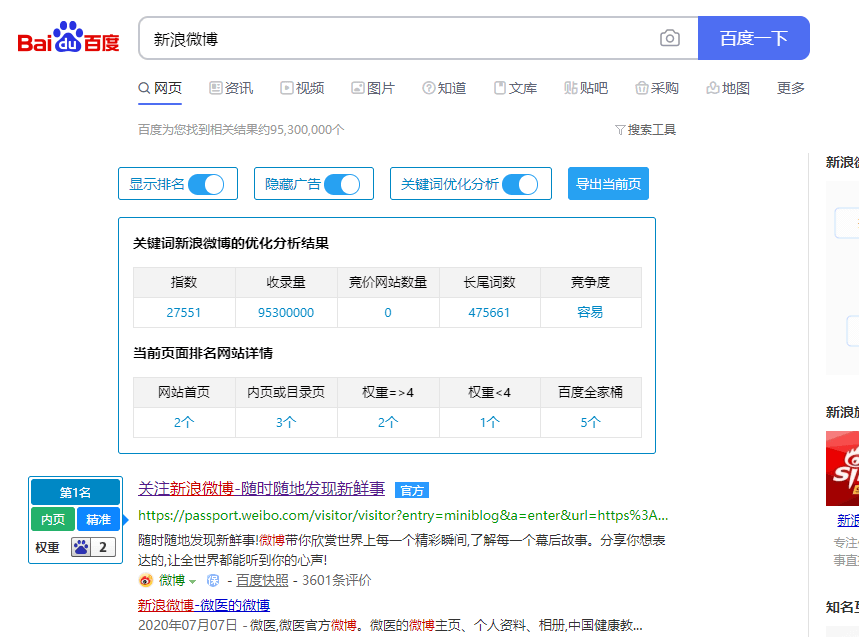Screen dimensions: 859x637
Task: Click the Baidu paw weight icon
Action: [81, 547]
